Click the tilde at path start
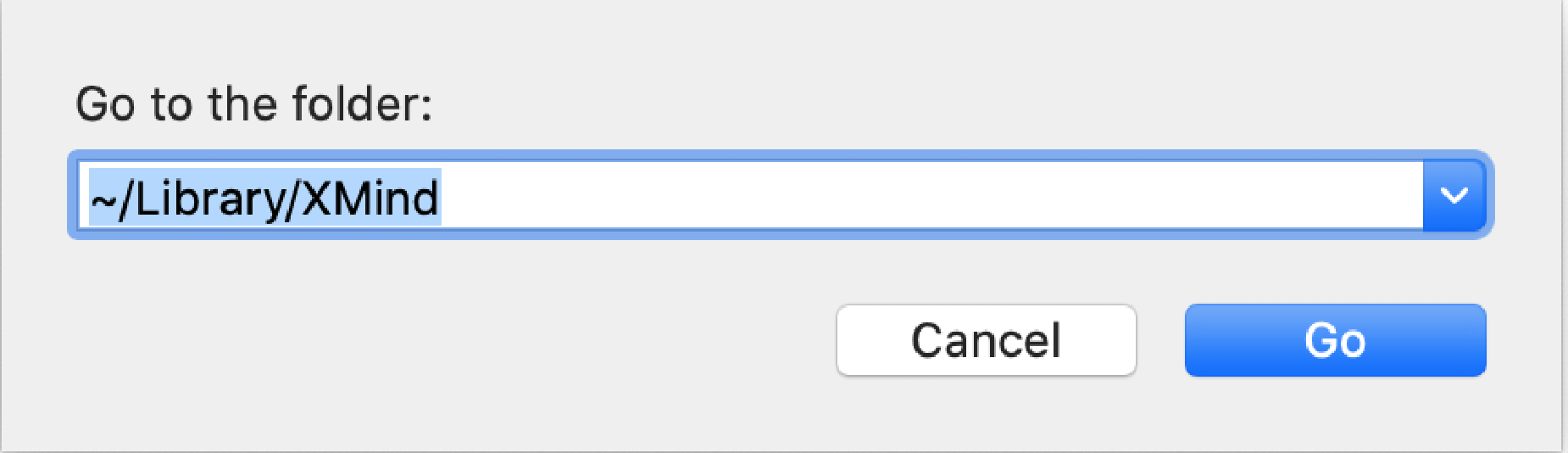The image size is (1568, 453). [103, 202]
